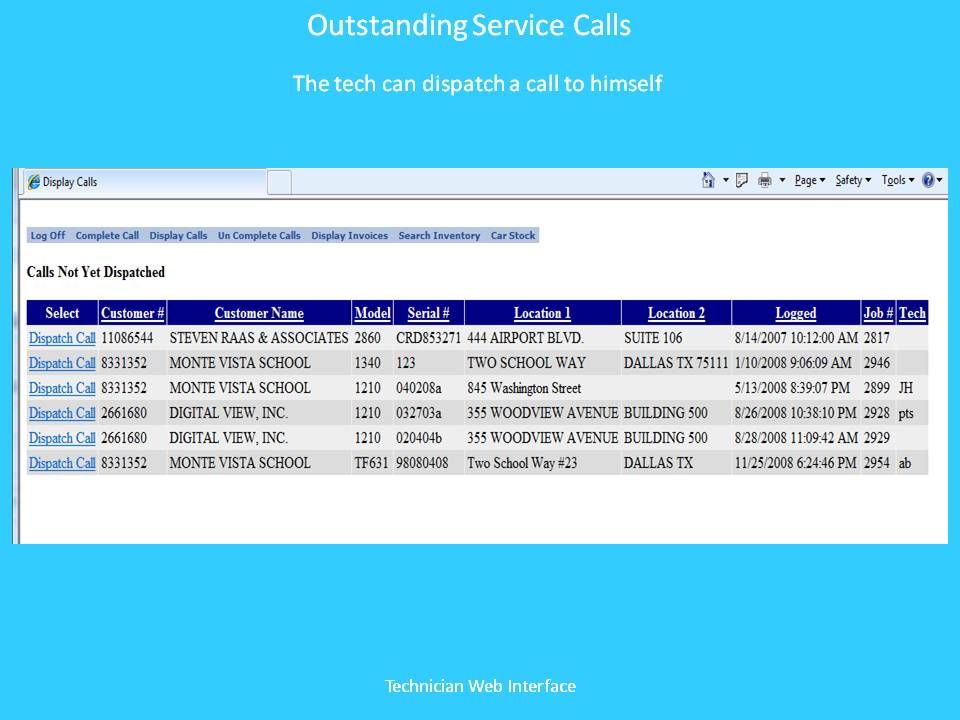This screenshot has height=720, width=960.
Task: Expand the Print options dropdown arrow
Action: pos(782,180)
